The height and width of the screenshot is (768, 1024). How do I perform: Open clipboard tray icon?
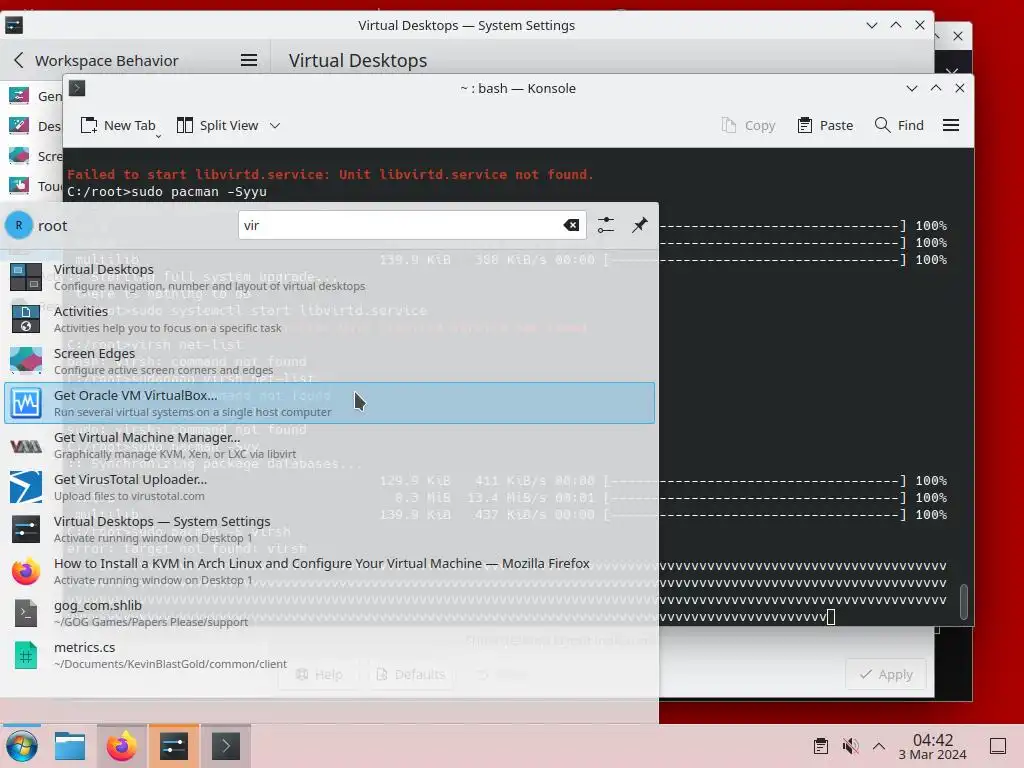tap(821, 746)
